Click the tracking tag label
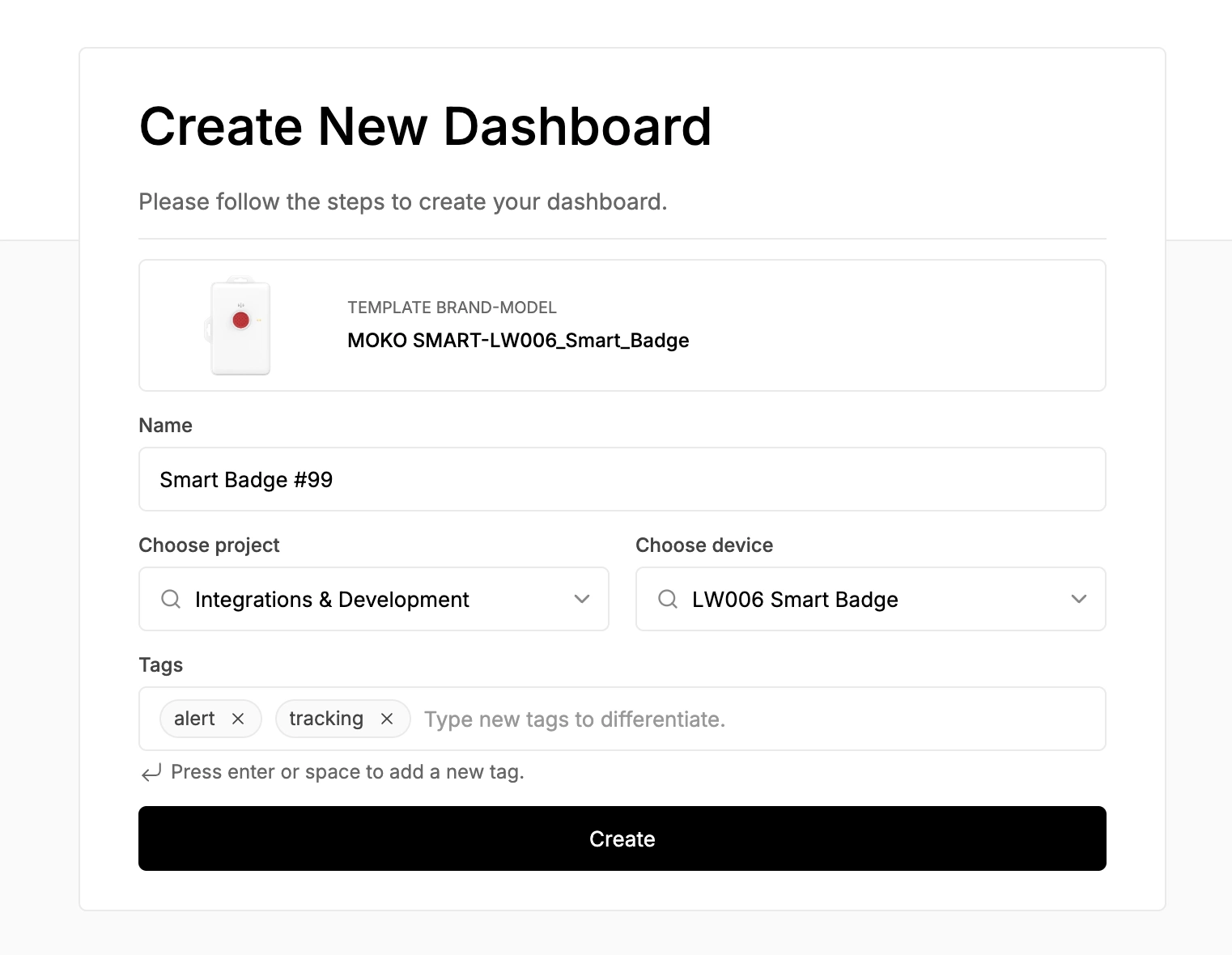Image resolution: width=1232 pixels, height=955 pixels. coord(326,719)
